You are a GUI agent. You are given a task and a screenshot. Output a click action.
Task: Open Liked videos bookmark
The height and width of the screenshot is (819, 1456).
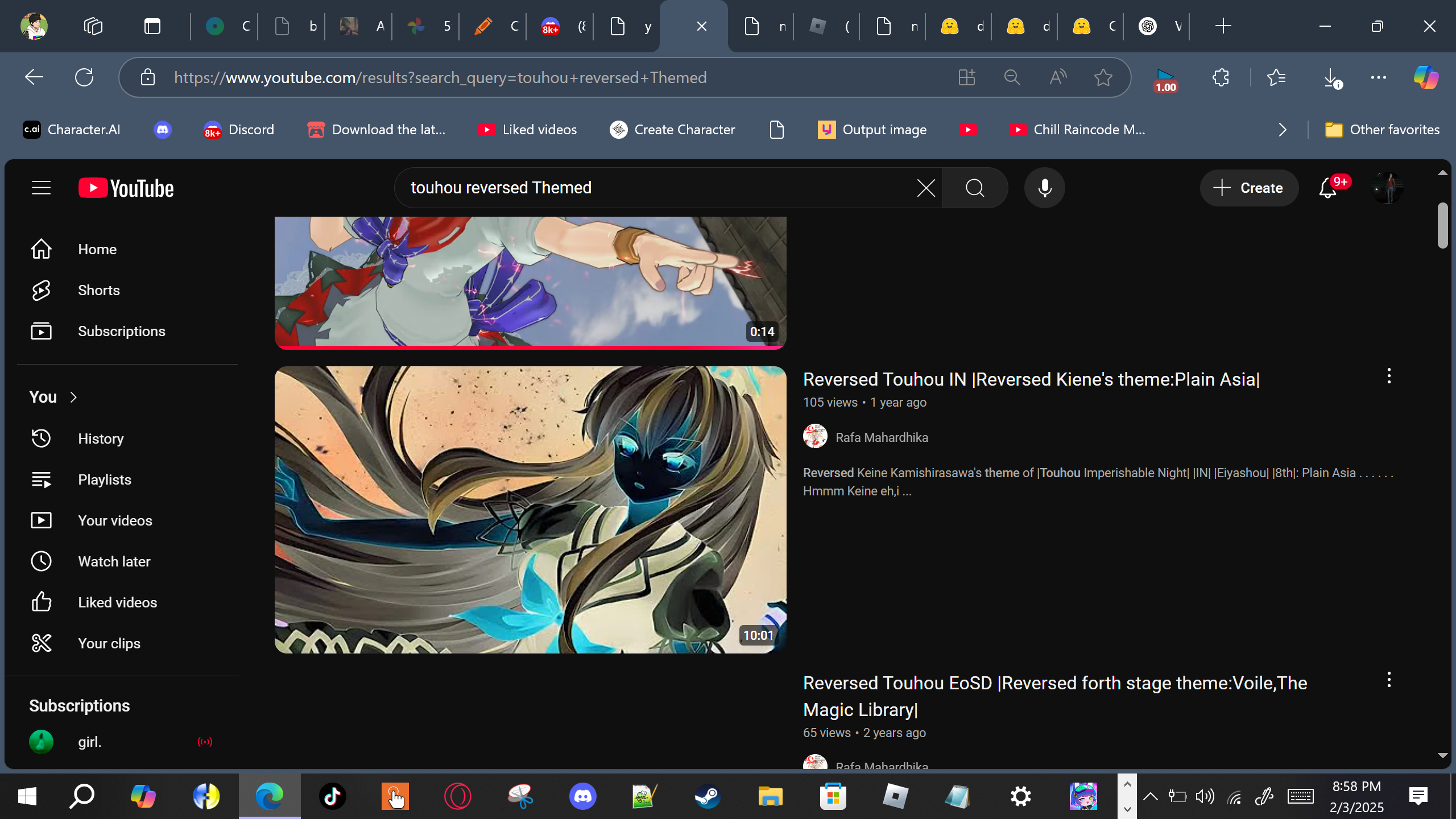pyautogui.click(x=527, y=130)
